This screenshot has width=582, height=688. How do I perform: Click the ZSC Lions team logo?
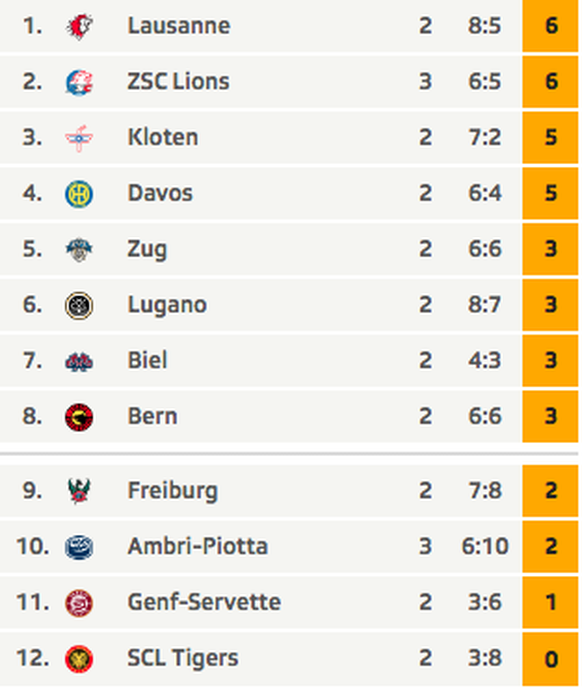[79, 82]
